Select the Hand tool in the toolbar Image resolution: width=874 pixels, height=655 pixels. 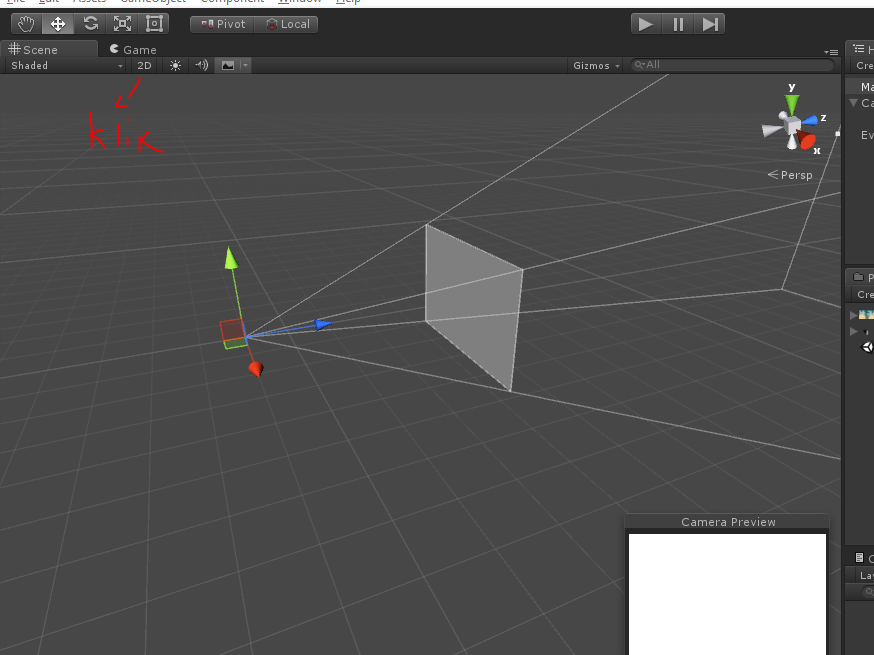point(24,23)
